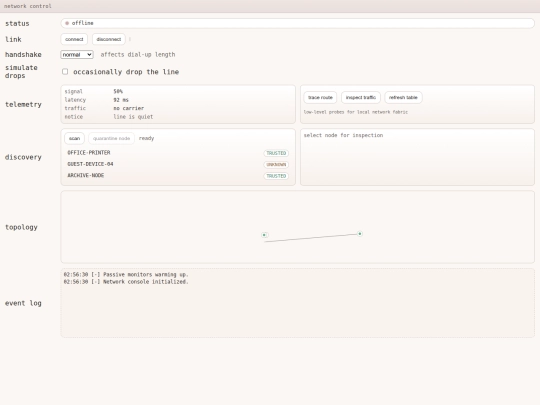This screenshot has height=405, width=540.
Task: Click the 'select node for inspection' panel text
Action: 343,135
